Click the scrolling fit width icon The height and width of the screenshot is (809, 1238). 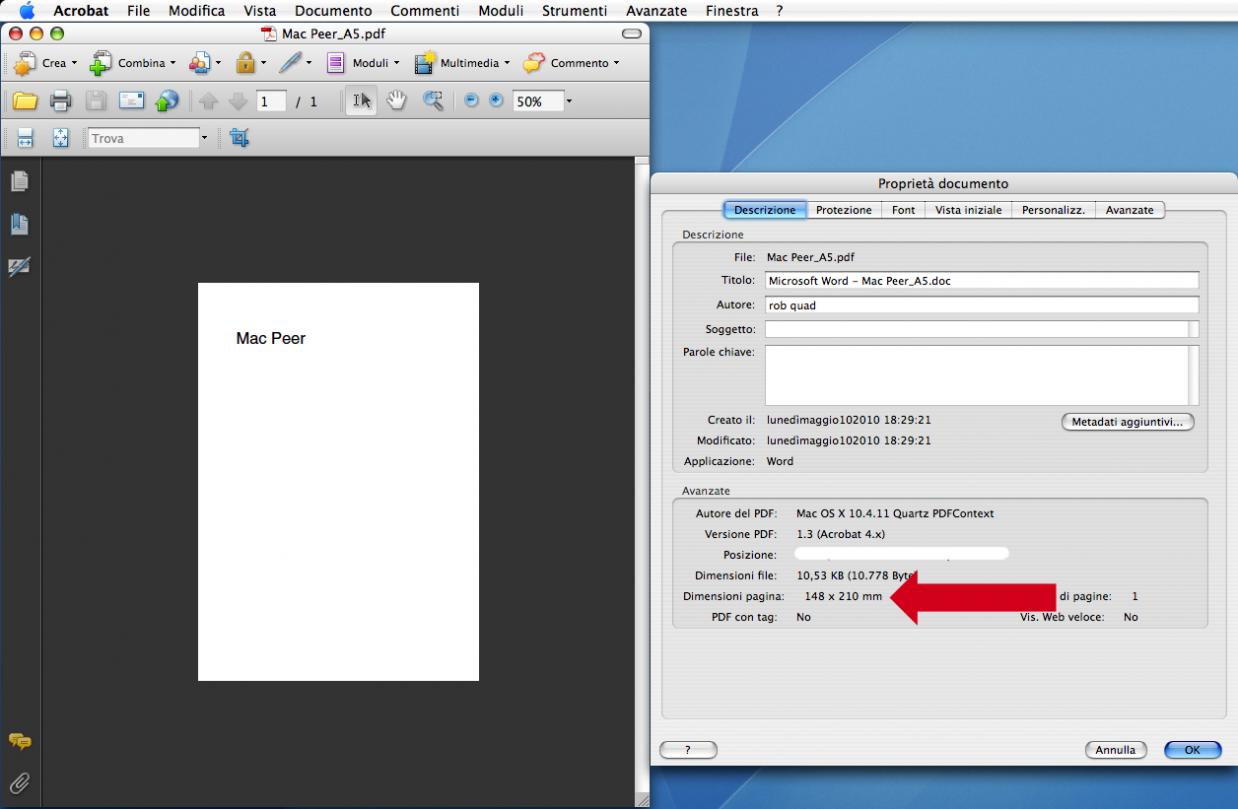coord(26,139)
